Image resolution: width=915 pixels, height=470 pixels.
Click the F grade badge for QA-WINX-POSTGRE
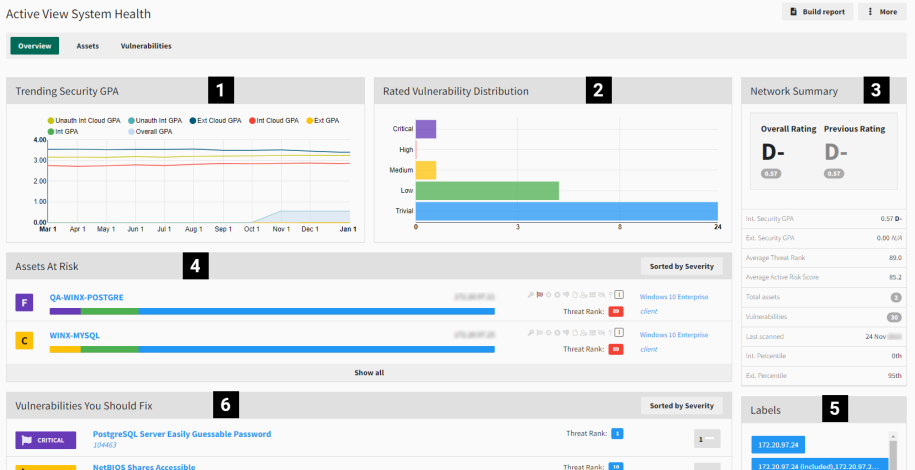tap(25, 301)
